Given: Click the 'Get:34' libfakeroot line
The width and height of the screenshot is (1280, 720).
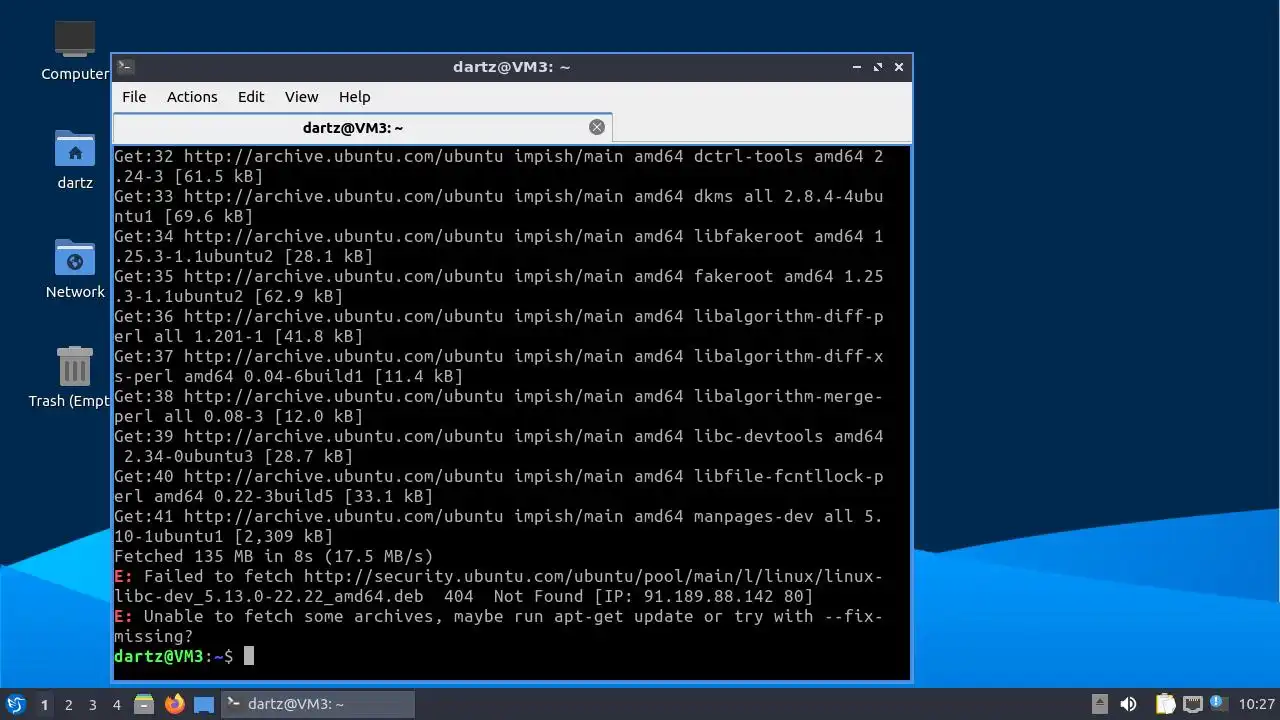Looking at the screenshot, I should click(x=499, y=246).
